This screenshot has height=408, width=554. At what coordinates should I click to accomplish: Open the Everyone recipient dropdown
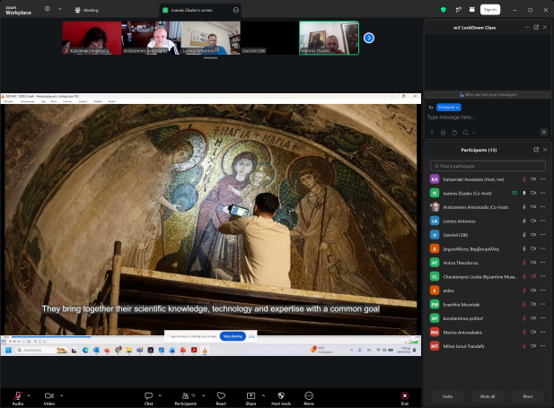click(x=448, y=107)
